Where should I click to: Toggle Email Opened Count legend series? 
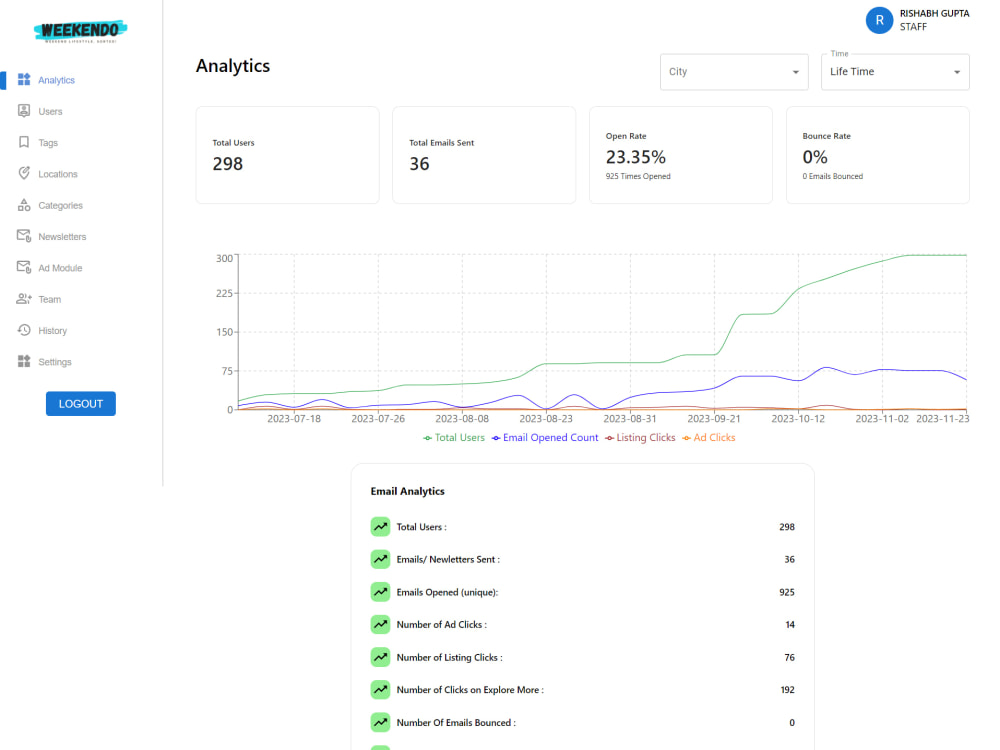tap(545, 438)
